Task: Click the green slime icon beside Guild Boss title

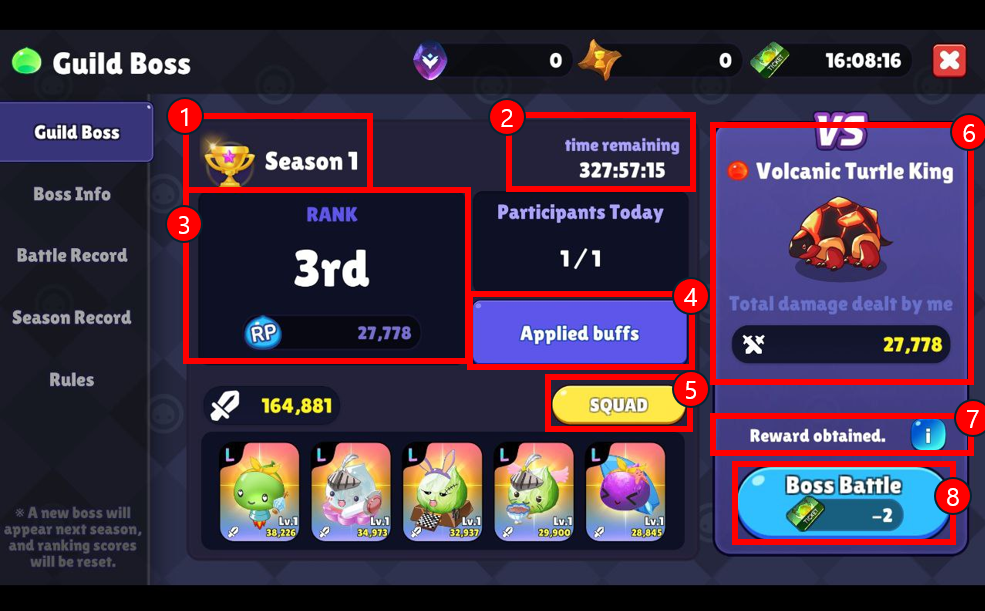Action: click(x=26, y=62)
